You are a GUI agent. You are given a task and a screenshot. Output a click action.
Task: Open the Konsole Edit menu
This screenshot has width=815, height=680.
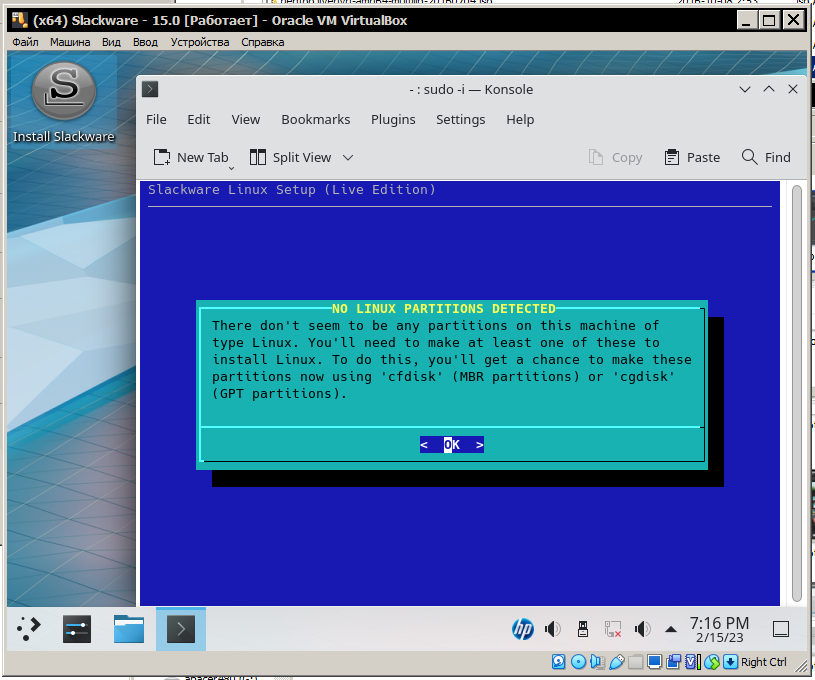[x=199, y=120]
